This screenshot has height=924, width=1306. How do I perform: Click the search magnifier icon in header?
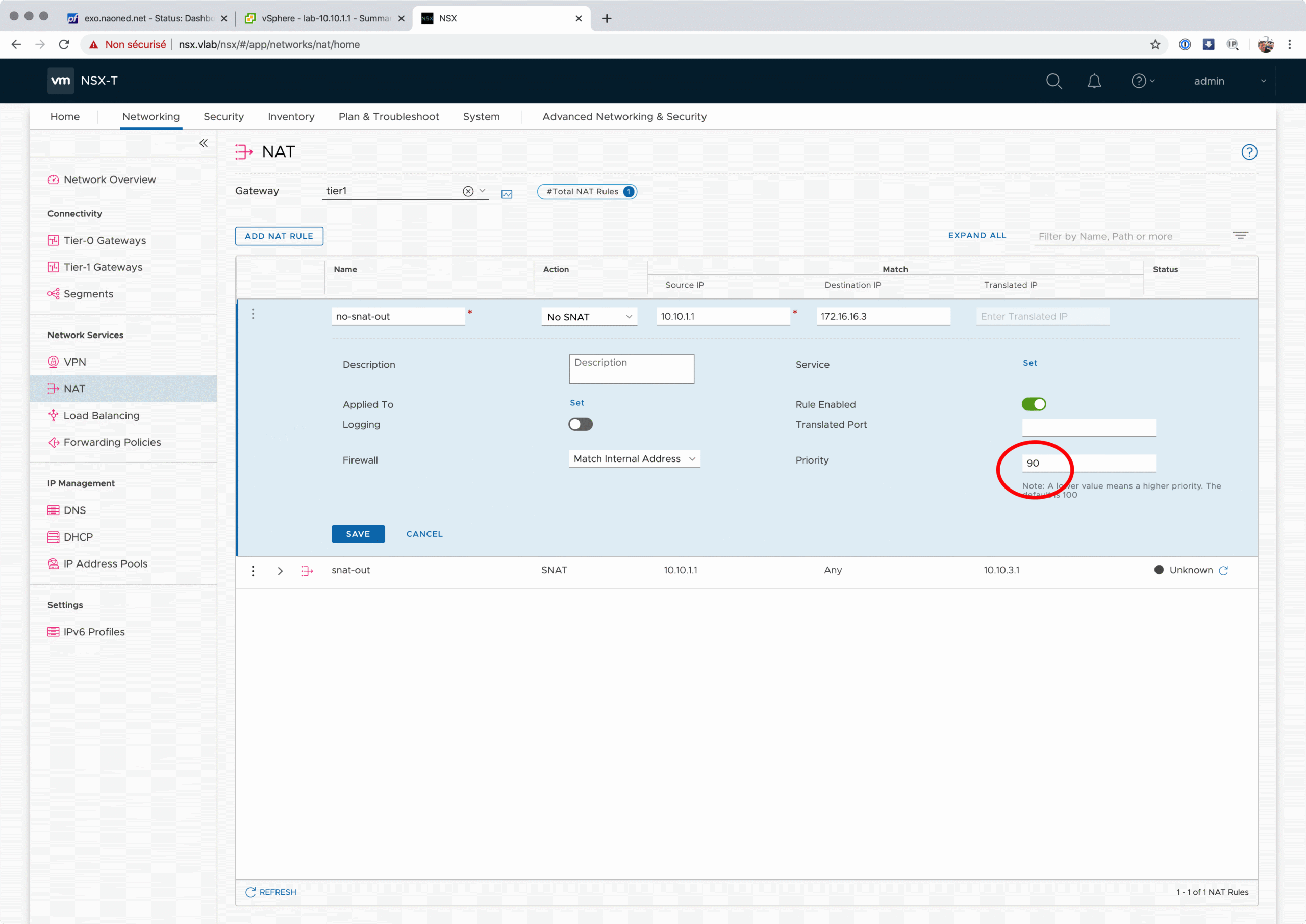point(1053,81)
